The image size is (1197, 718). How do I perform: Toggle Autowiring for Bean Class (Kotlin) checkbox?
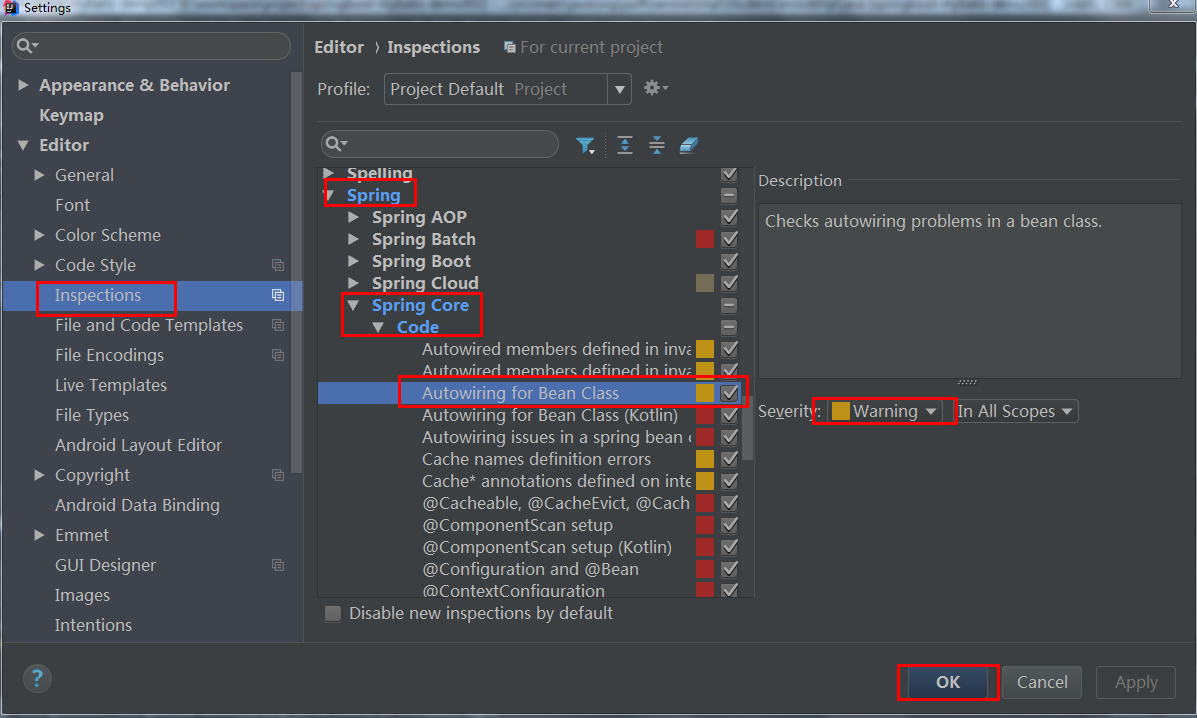(x=729, y=415)
